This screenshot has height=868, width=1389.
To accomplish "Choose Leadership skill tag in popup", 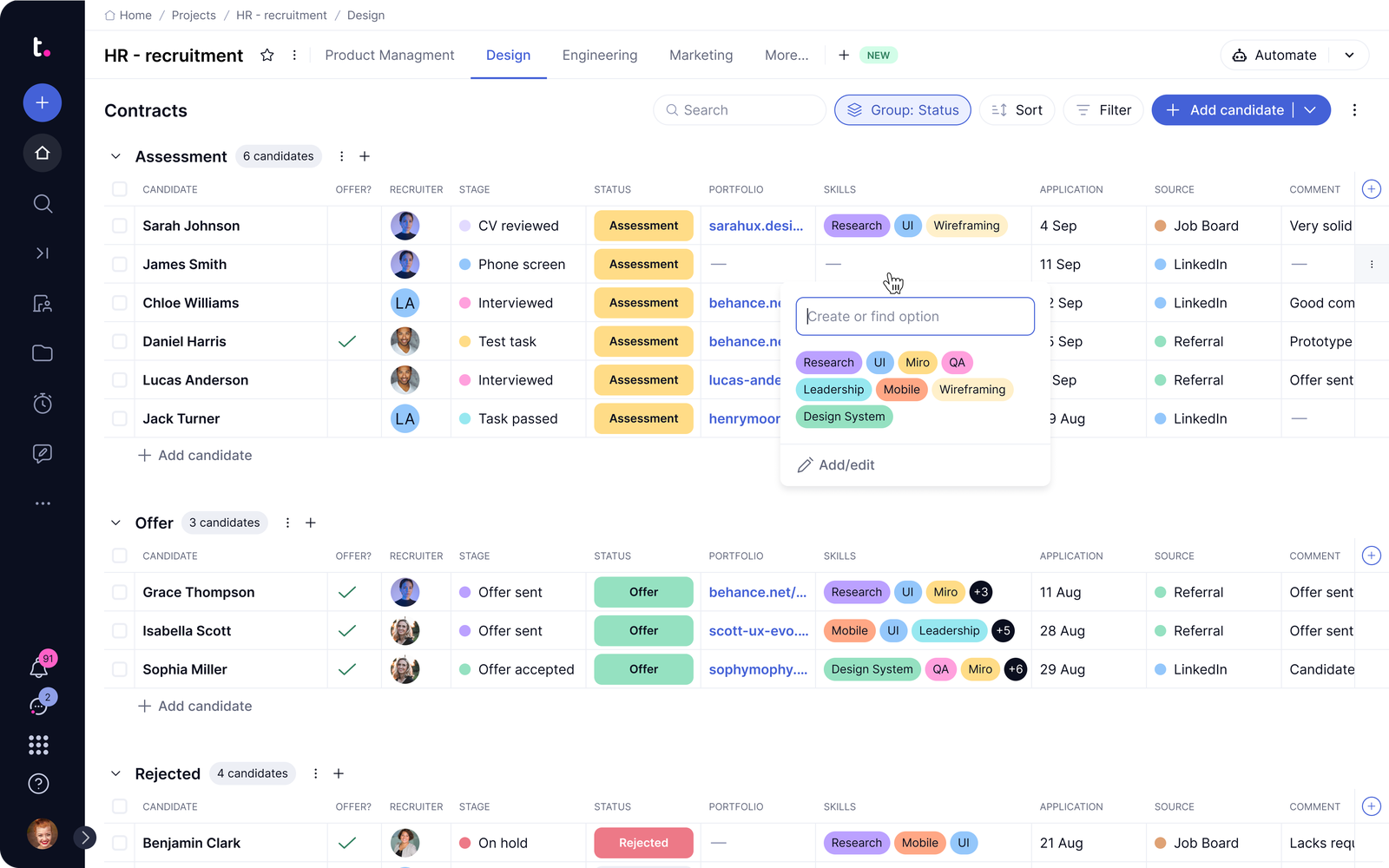I will 833,390.
